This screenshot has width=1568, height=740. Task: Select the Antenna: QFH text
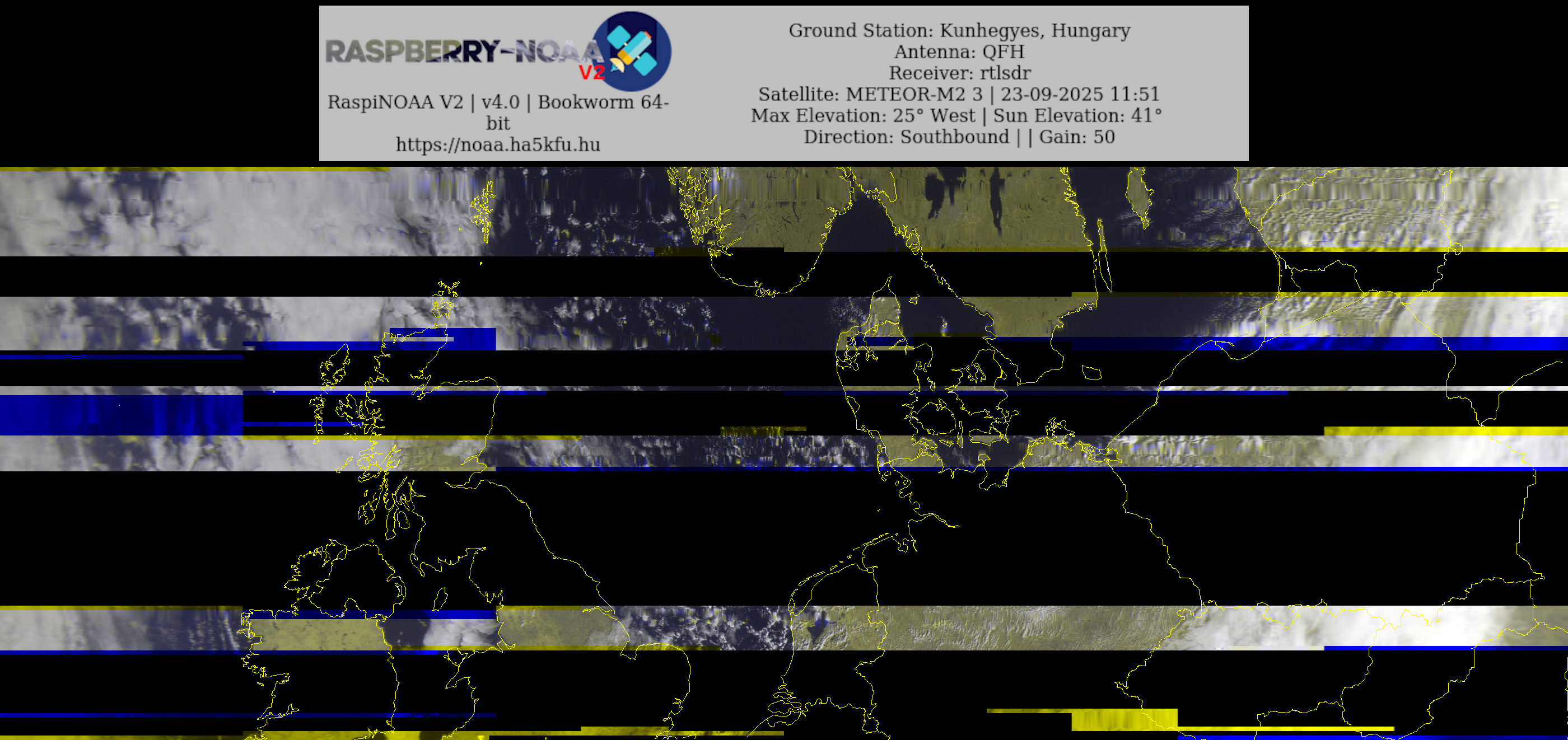pos(959,51)
